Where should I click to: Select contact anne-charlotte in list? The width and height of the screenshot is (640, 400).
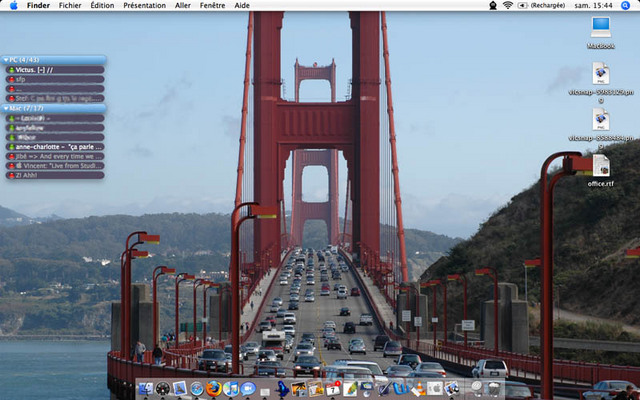[55, 147]
